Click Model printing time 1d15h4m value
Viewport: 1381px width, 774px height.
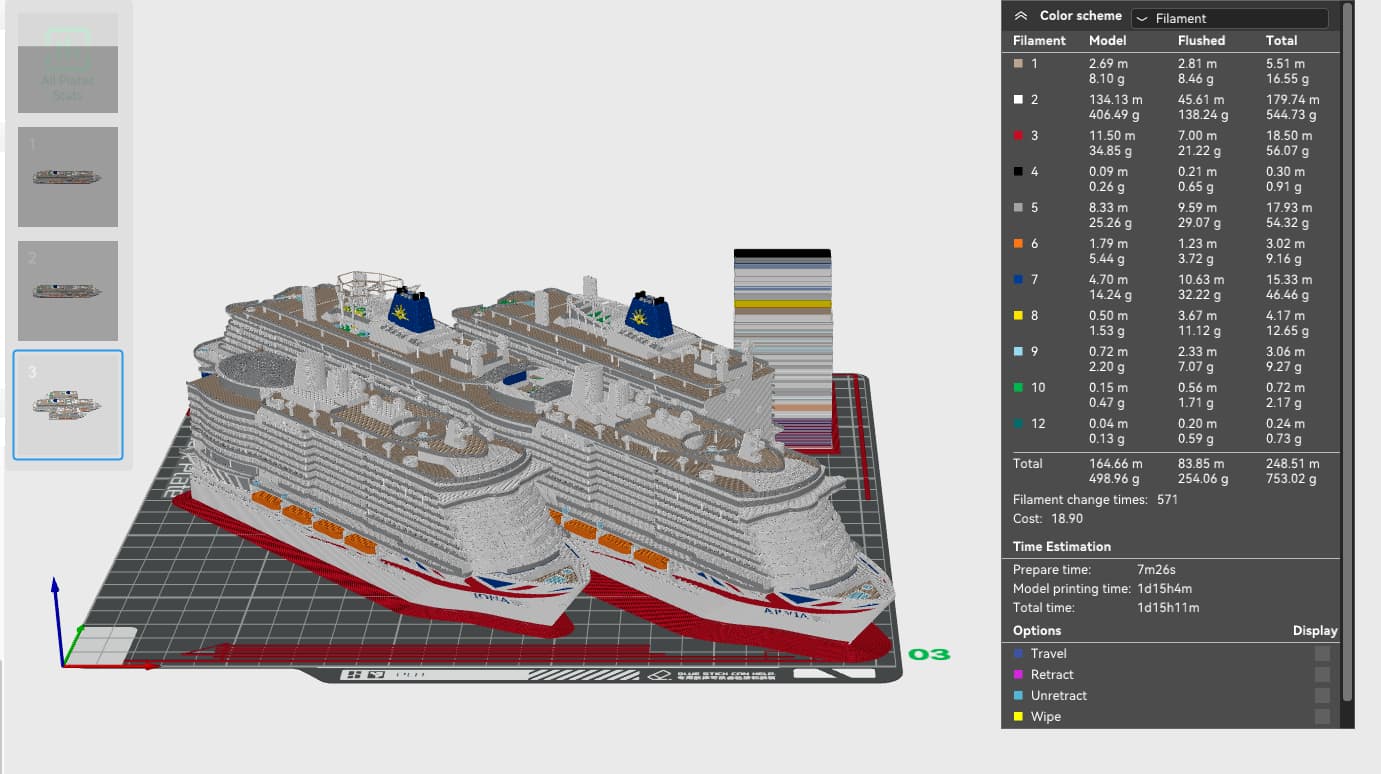coord(1165,588)
